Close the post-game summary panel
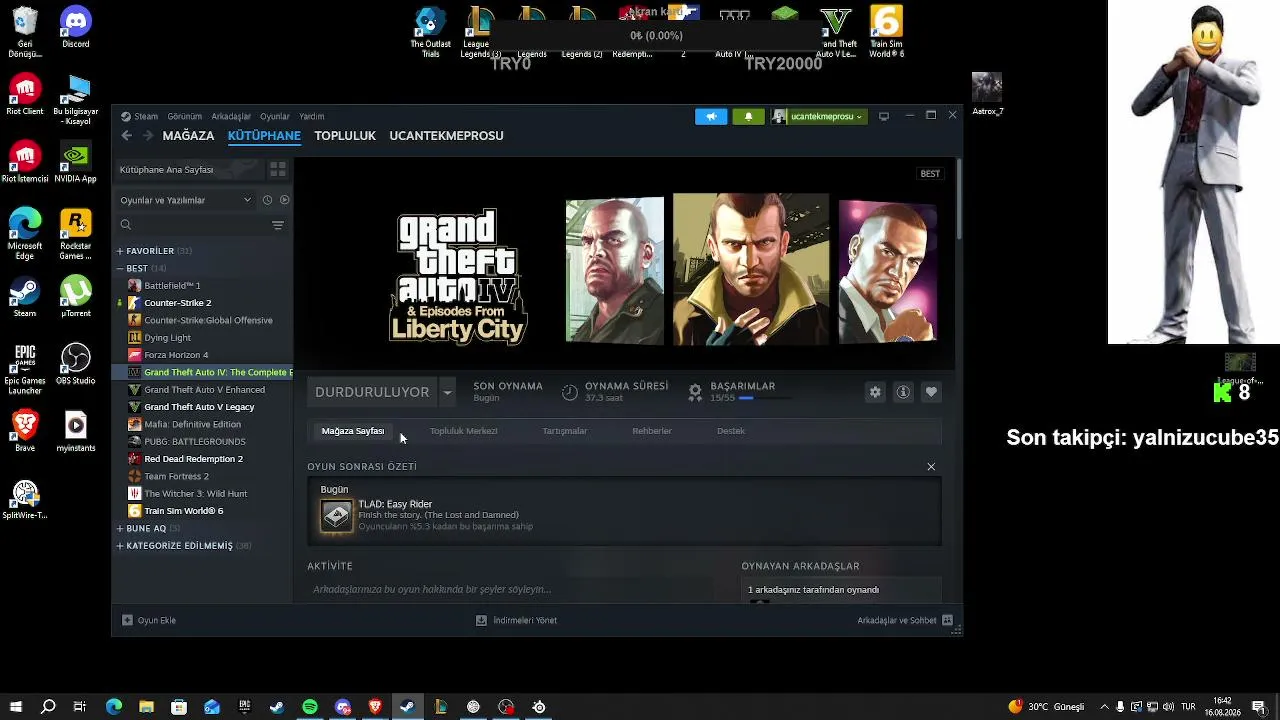Image resolution: width=1280 pixels, height=720 pixels. coord(931,467)
